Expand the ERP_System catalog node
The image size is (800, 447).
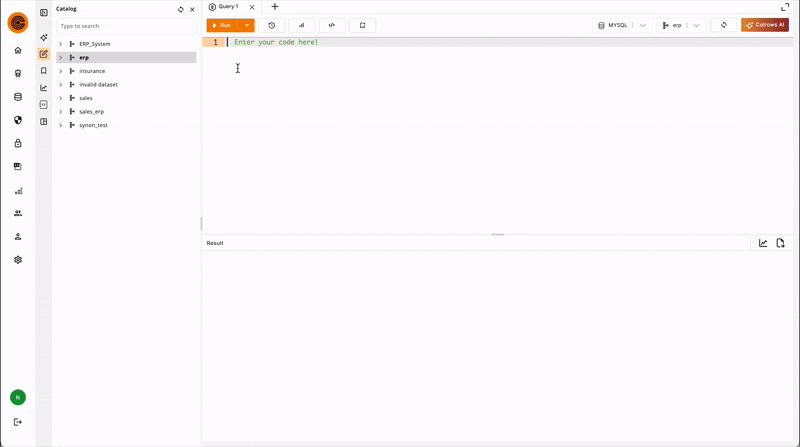point(61,44)
